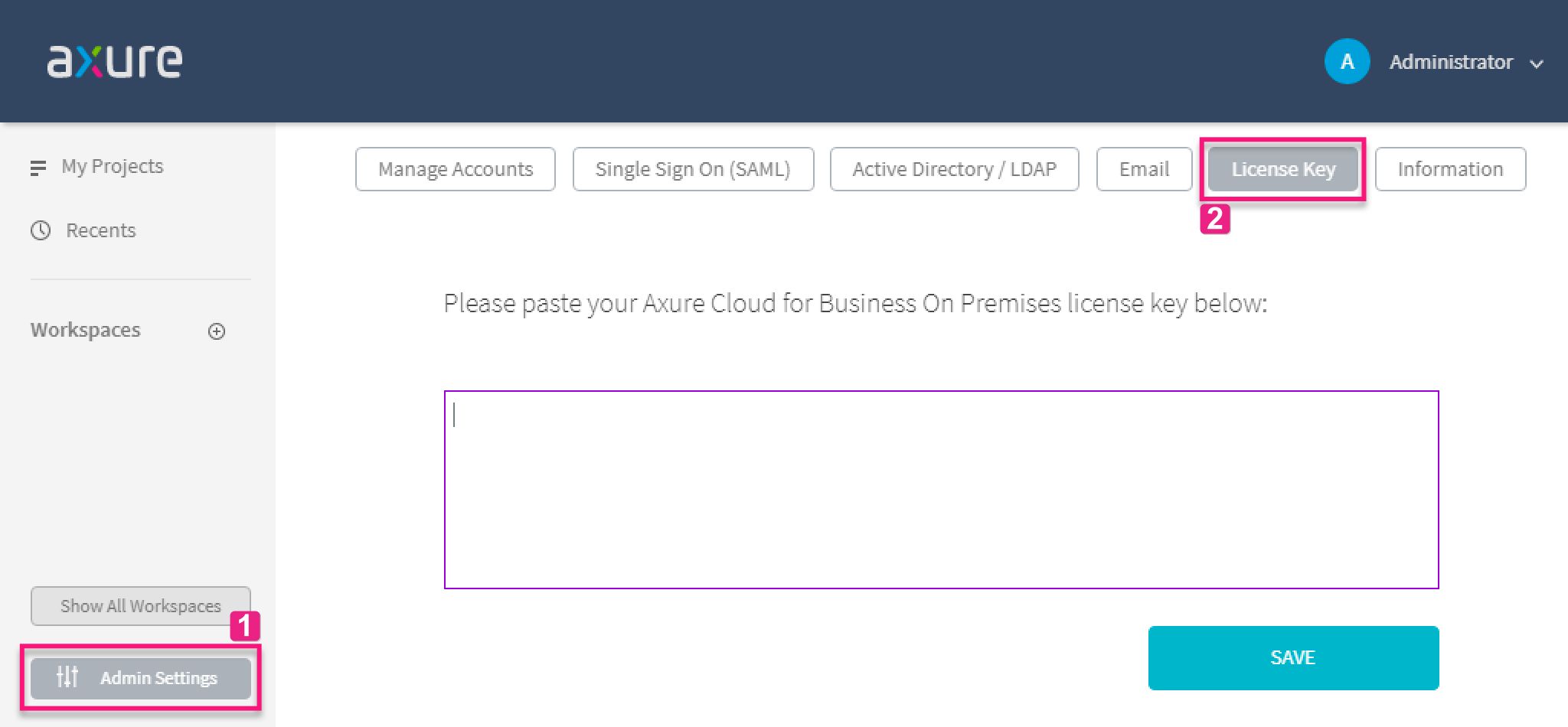
Task: Click the My Projects list icon
Action: tap(38, 168)
